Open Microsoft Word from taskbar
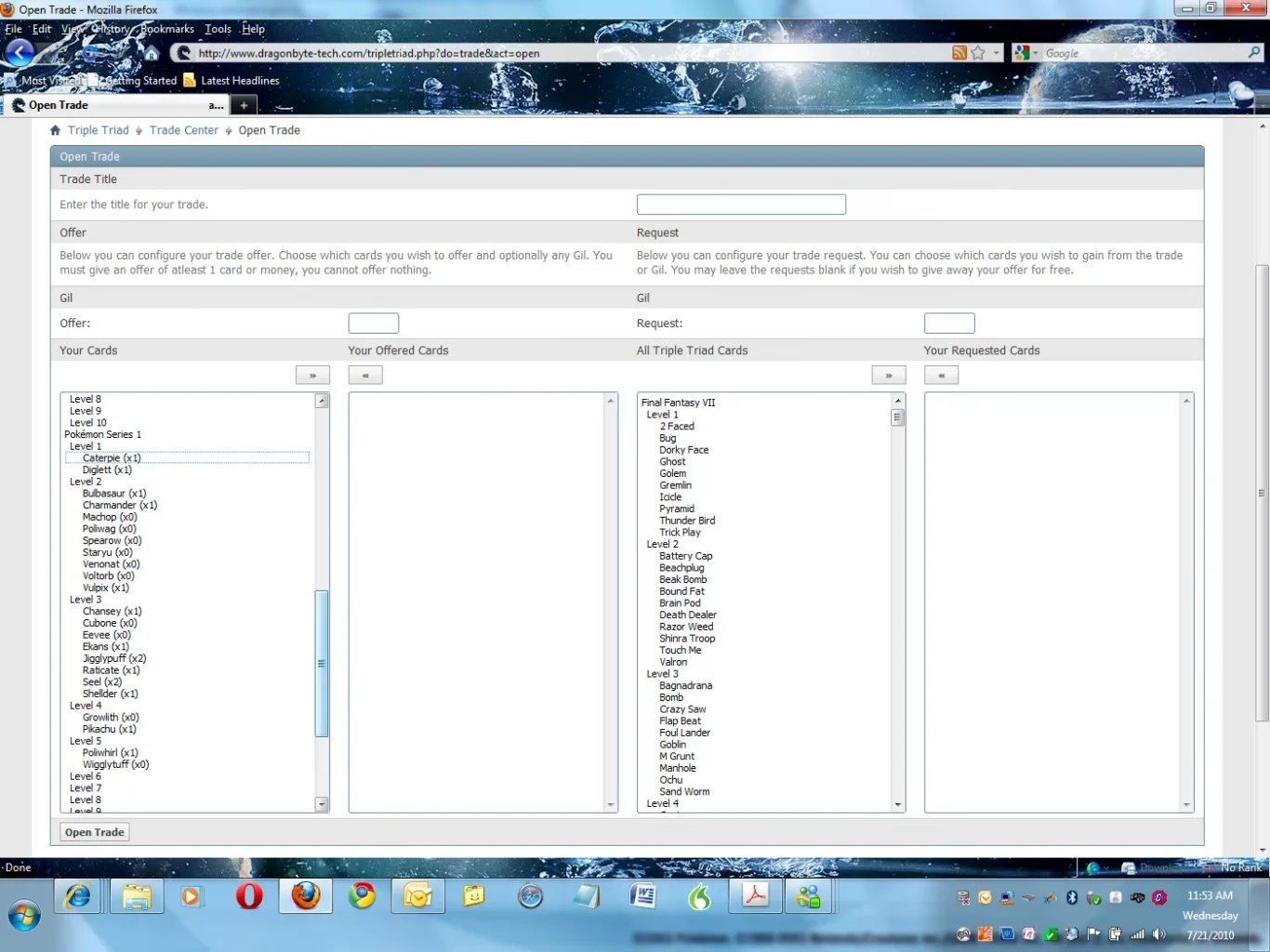Image resolution: width=1270 pixels, height=952 pixels. (643, 896)
